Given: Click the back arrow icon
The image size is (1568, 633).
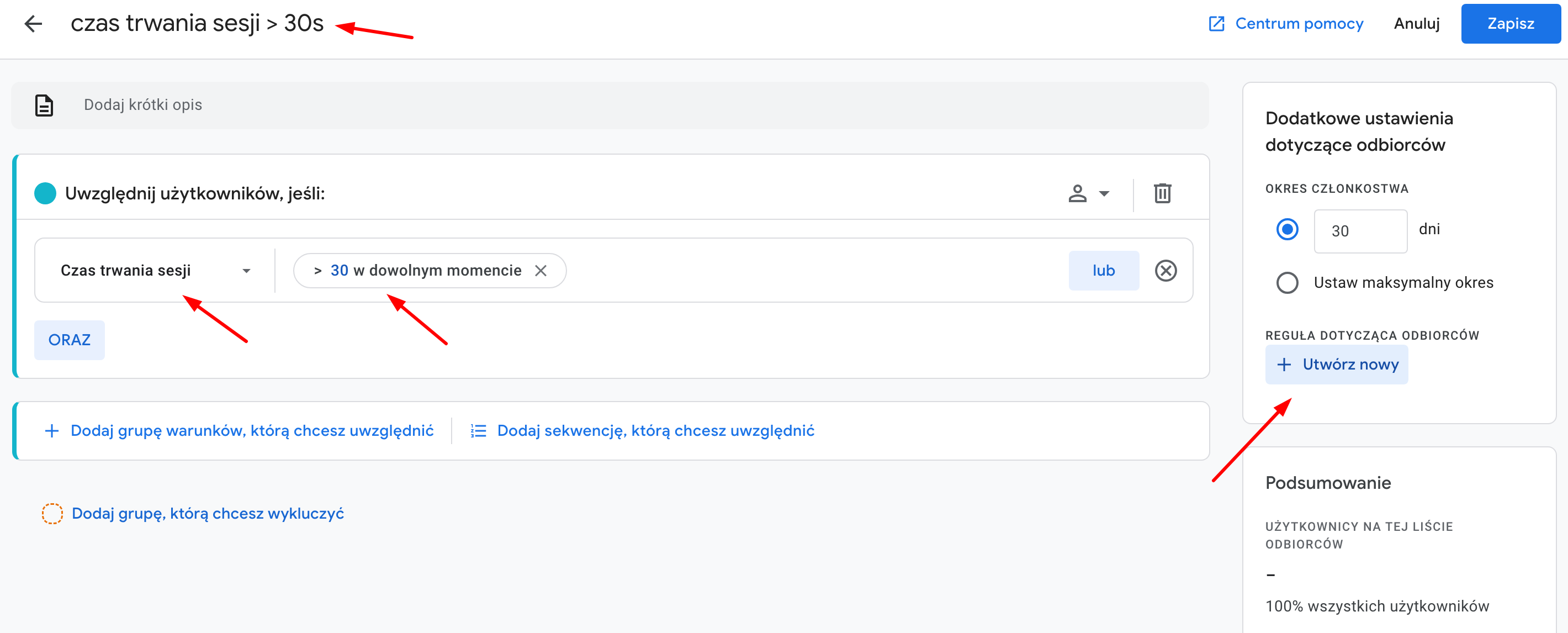Looking at the screenshot, I should click(x=33, y=24).
